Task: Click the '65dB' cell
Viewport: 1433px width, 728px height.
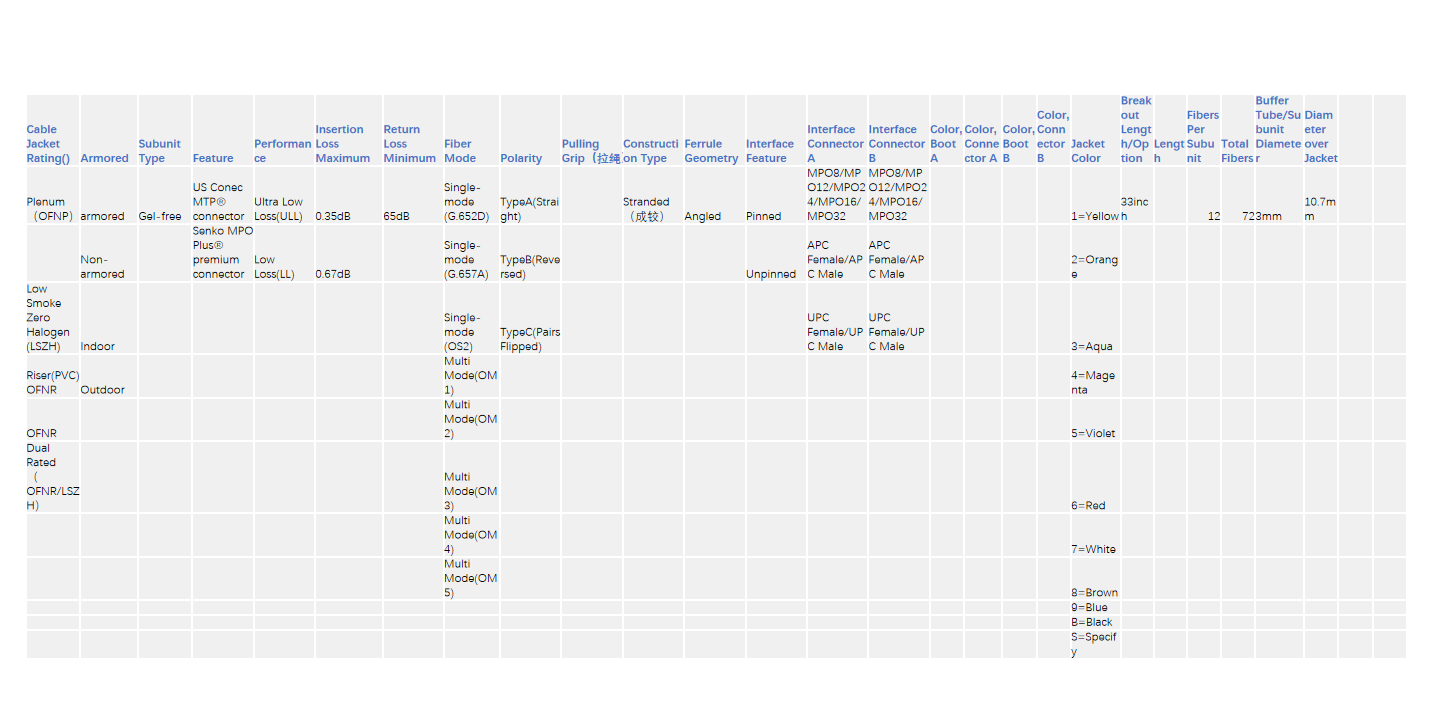Action: [x=413, y=195]
